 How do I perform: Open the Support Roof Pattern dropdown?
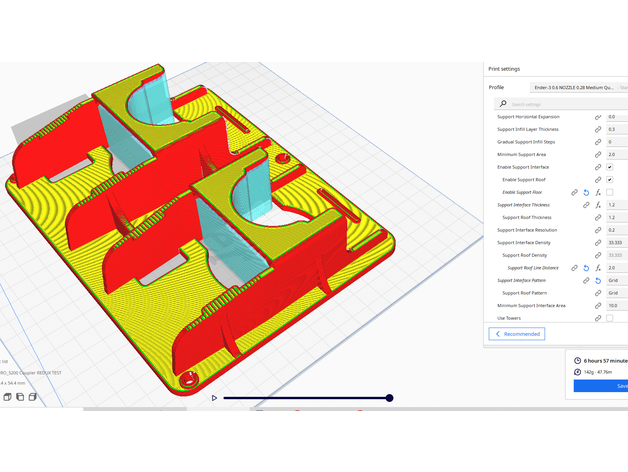616,293
